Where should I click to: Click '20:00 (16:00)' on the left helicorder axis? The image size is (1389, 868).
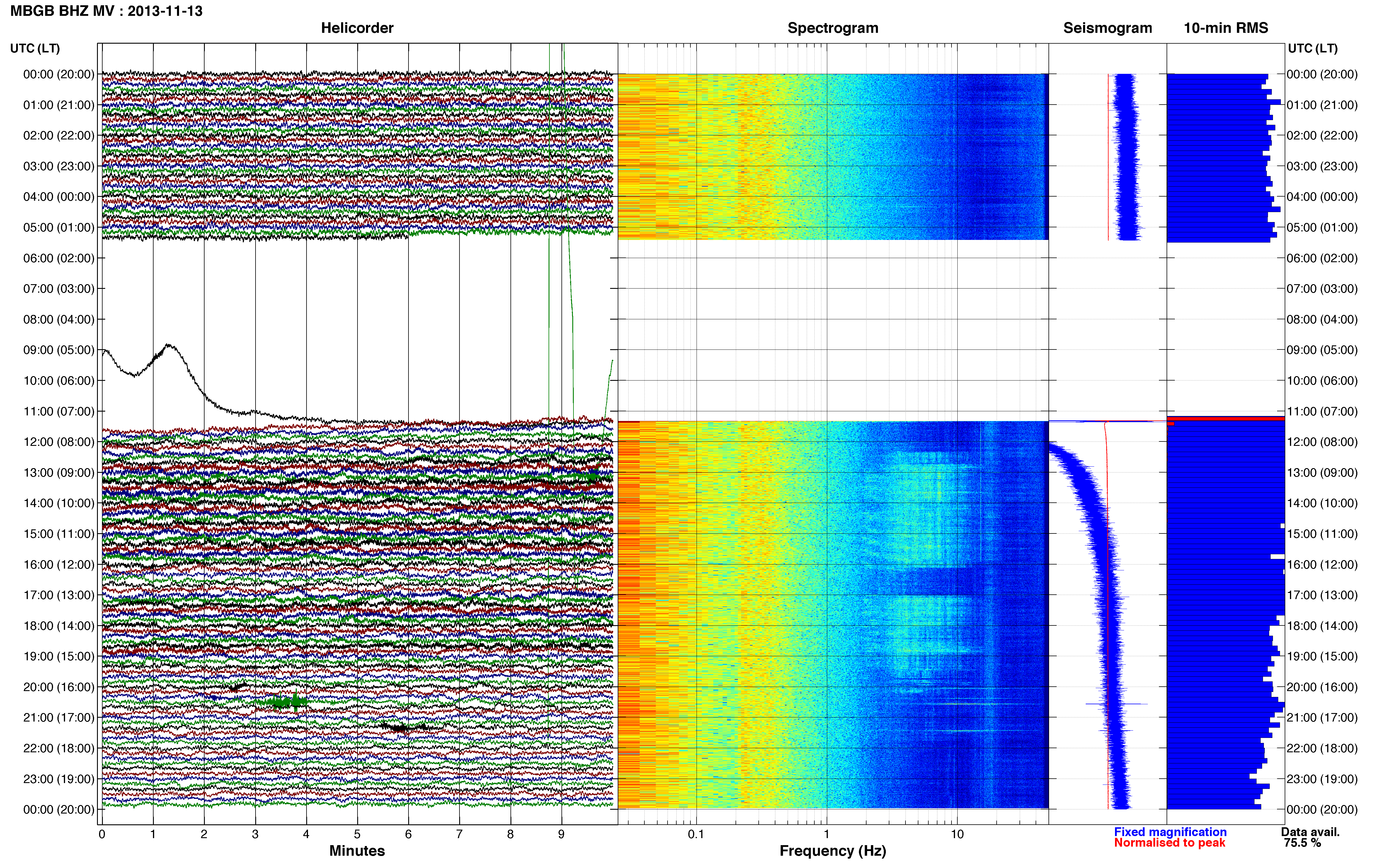(59, 687)
